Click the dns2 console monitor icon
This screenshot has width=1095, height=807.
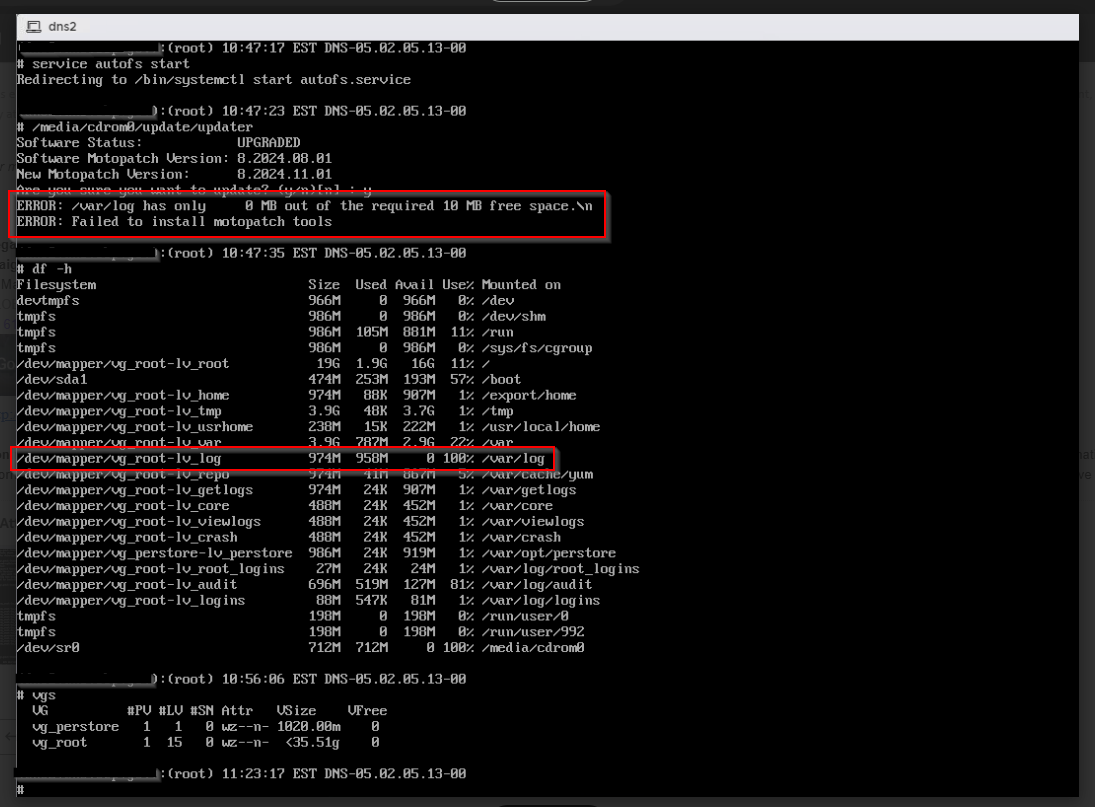click(34, 27)
